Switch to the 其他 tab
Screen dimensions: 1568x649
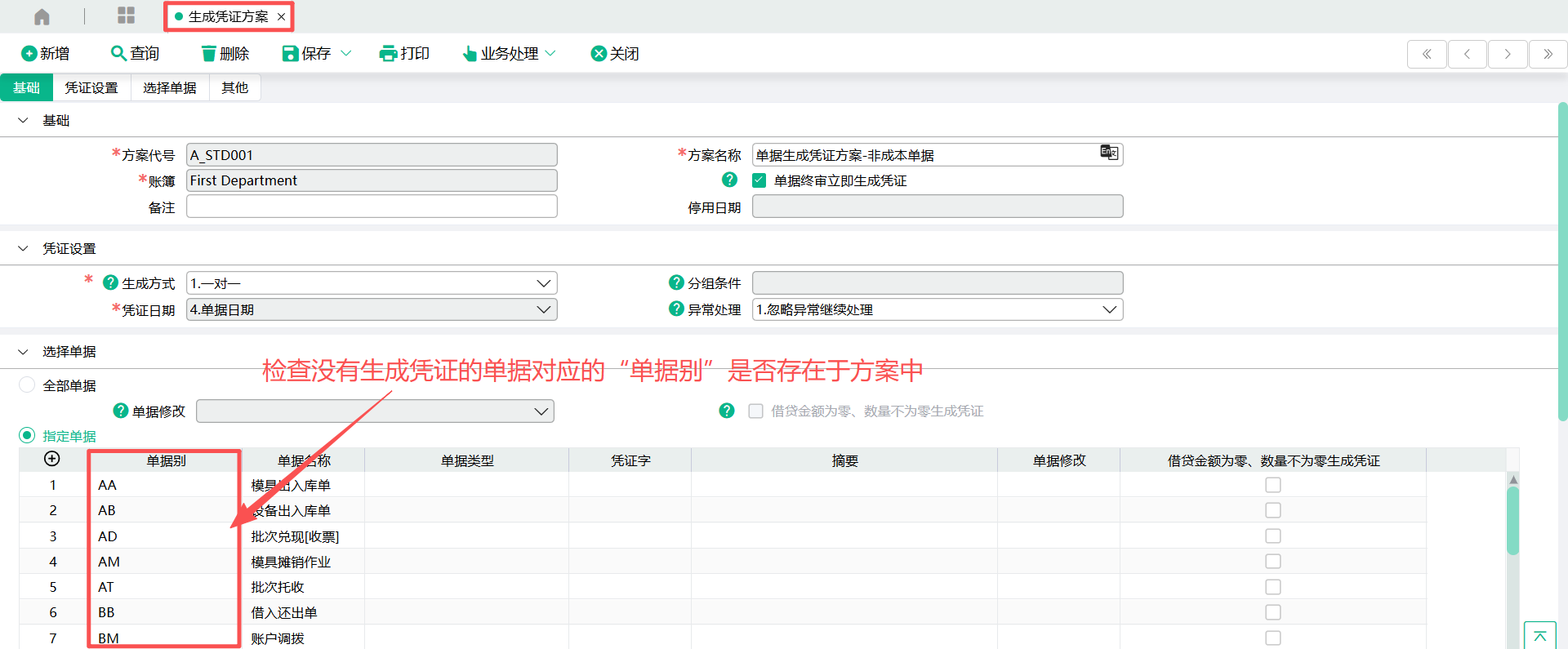(234, 88)
